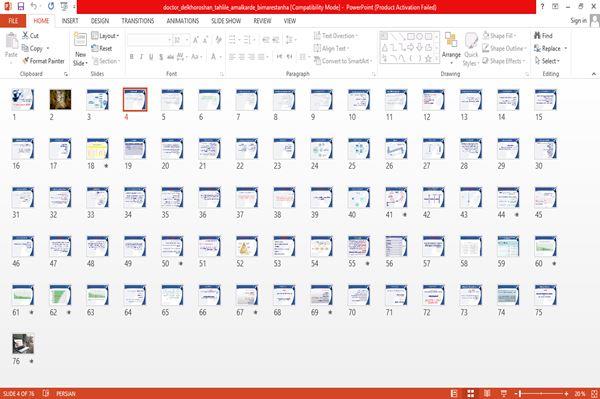Image resolution: width=600 pixels, height=399 pixels.
Task: Open the Arrange options
Action: point(451,49)
